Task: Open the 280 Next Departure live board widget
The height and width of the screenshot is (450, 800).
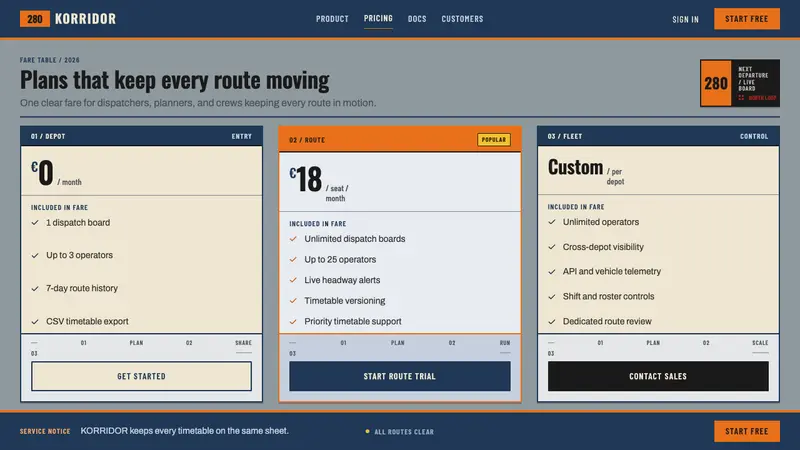Action: coord(740,83)
